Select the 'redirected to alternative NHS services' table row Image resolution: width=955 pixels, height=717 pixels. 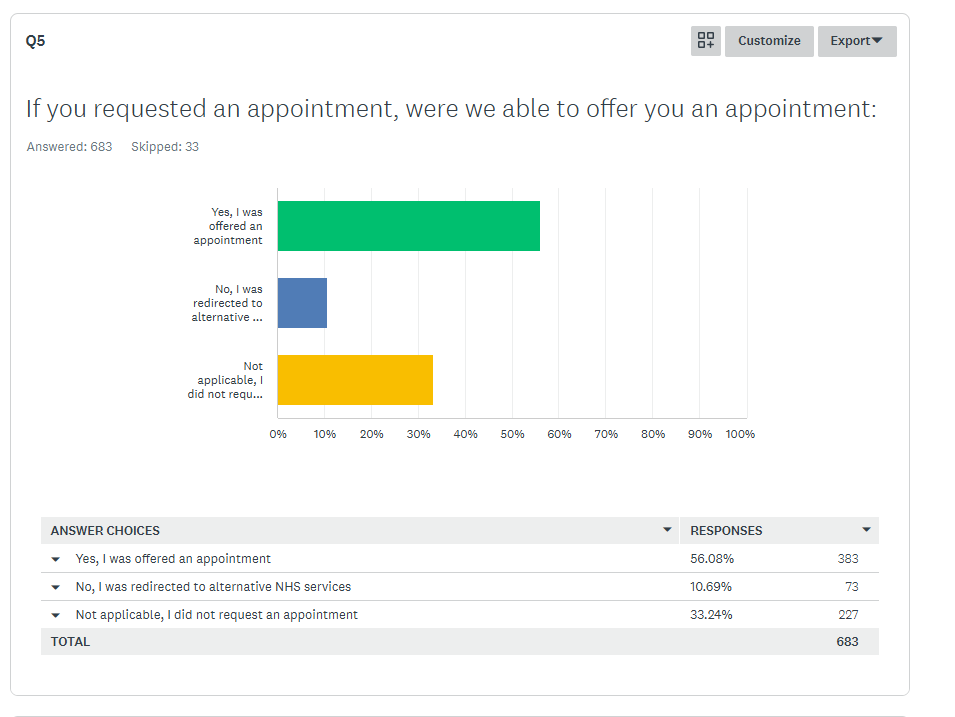213,587
